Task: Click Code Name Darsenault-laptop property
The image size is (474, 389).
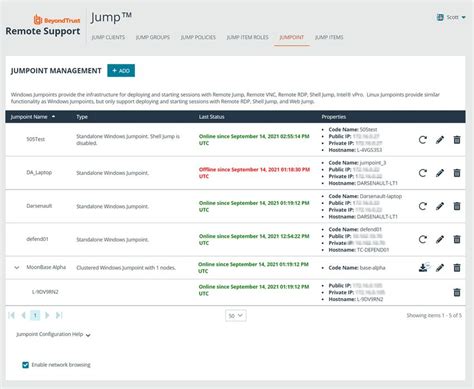Action: tap(365, 196)
